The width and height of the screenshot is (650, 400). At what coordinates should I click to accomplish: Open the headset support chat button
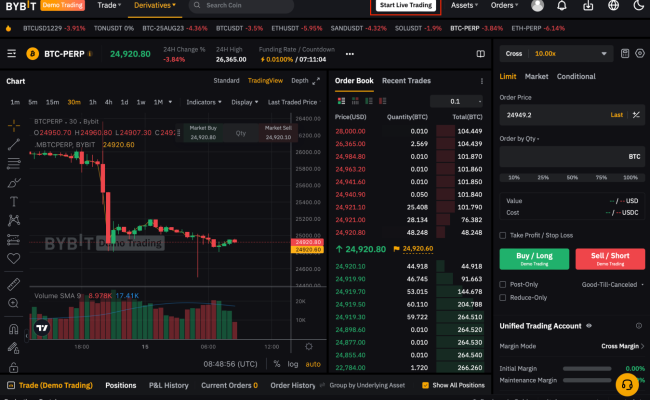[x=627, y=383]
